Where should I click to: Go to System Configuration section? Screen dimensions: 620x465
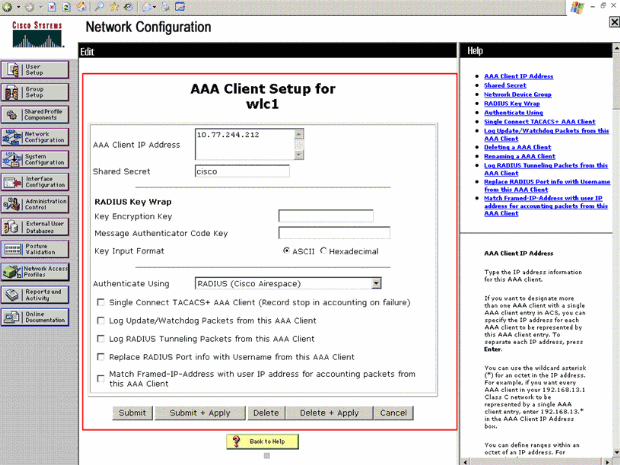35,160
